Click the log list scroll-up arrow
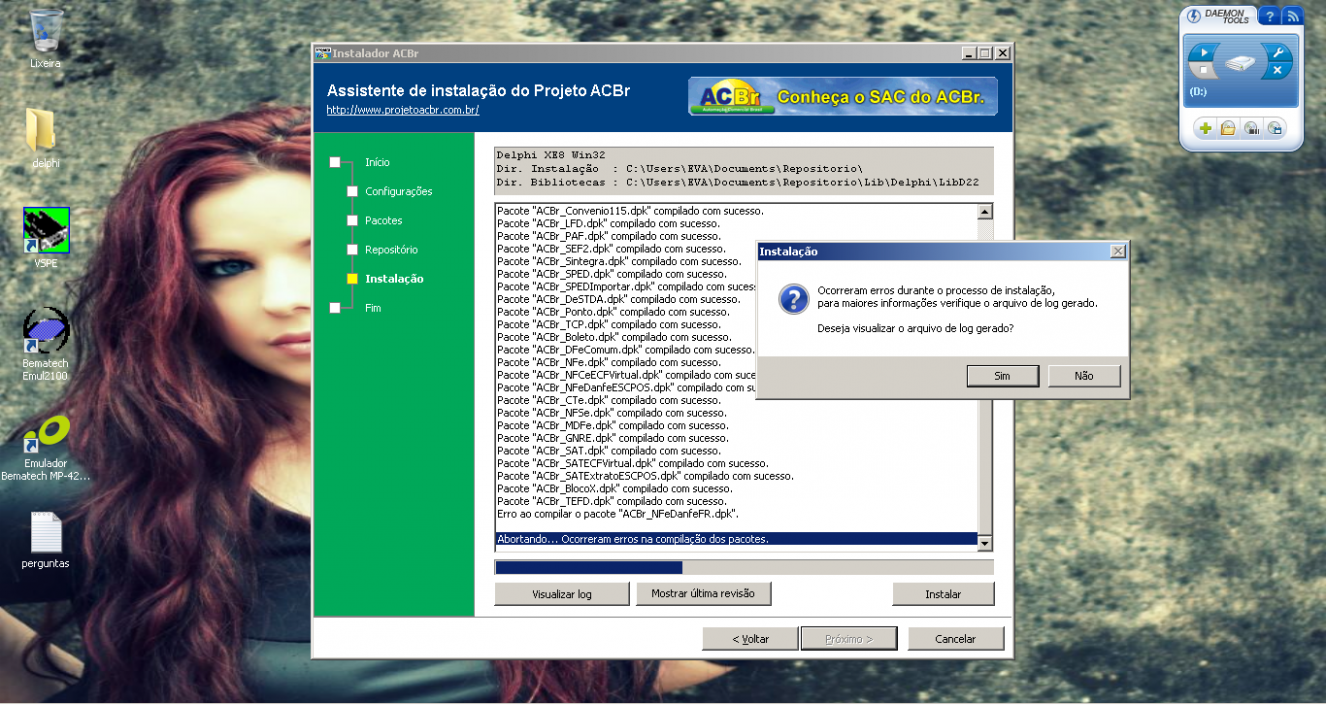The width and height of the screenshot is (1326, 705). [x=985, y=212]
